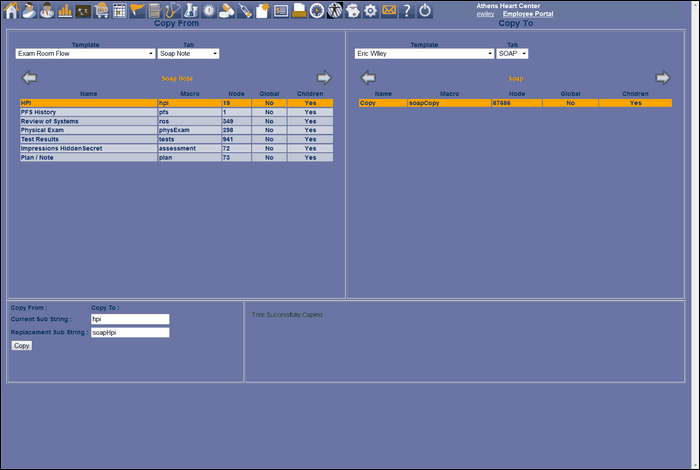The image size is (700, 470).
Task: Open the billing dollar screen icon
Action: 281,10
